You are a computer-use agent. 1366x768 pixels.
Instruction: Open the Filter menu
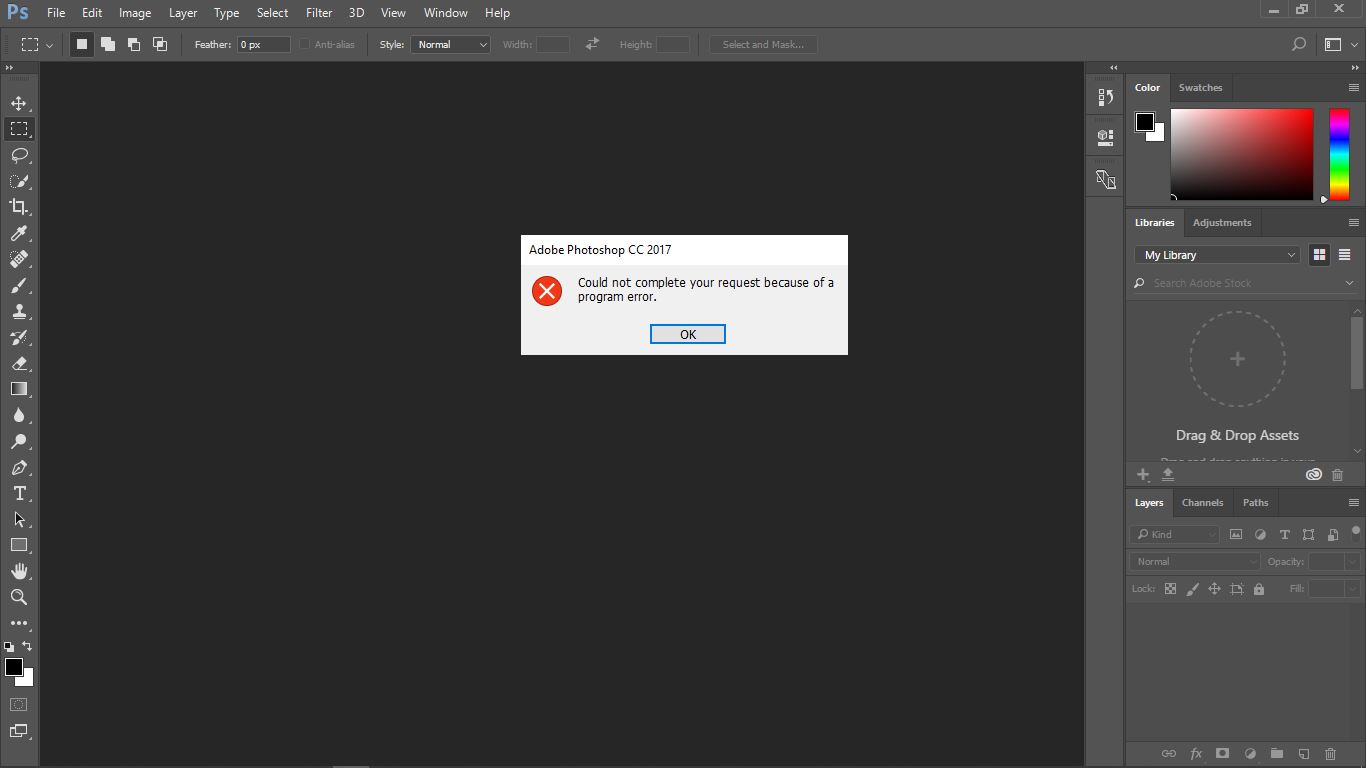318,13
